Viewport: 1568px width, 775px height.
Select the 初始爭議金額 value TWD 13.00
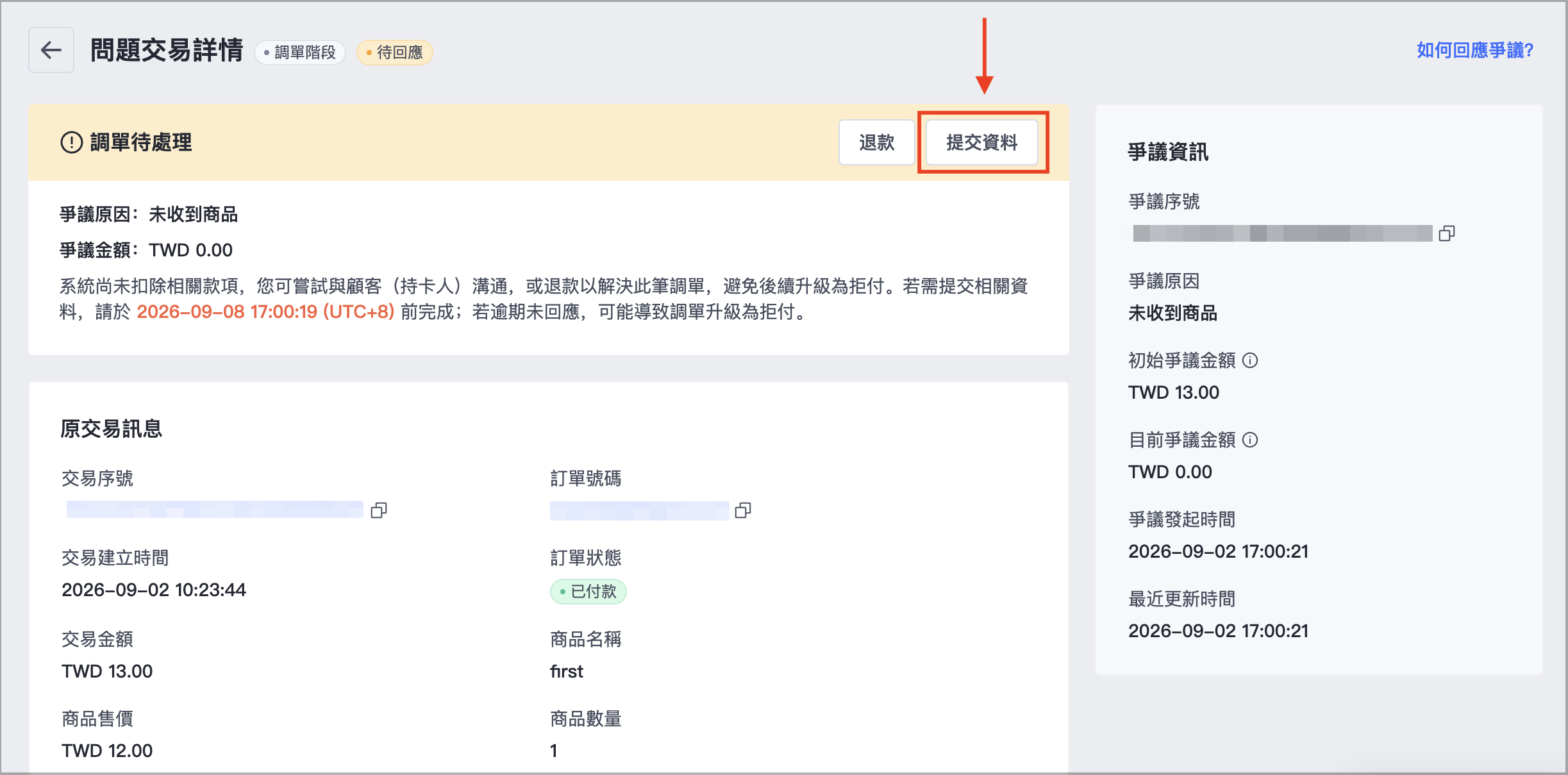point(1174,392)
